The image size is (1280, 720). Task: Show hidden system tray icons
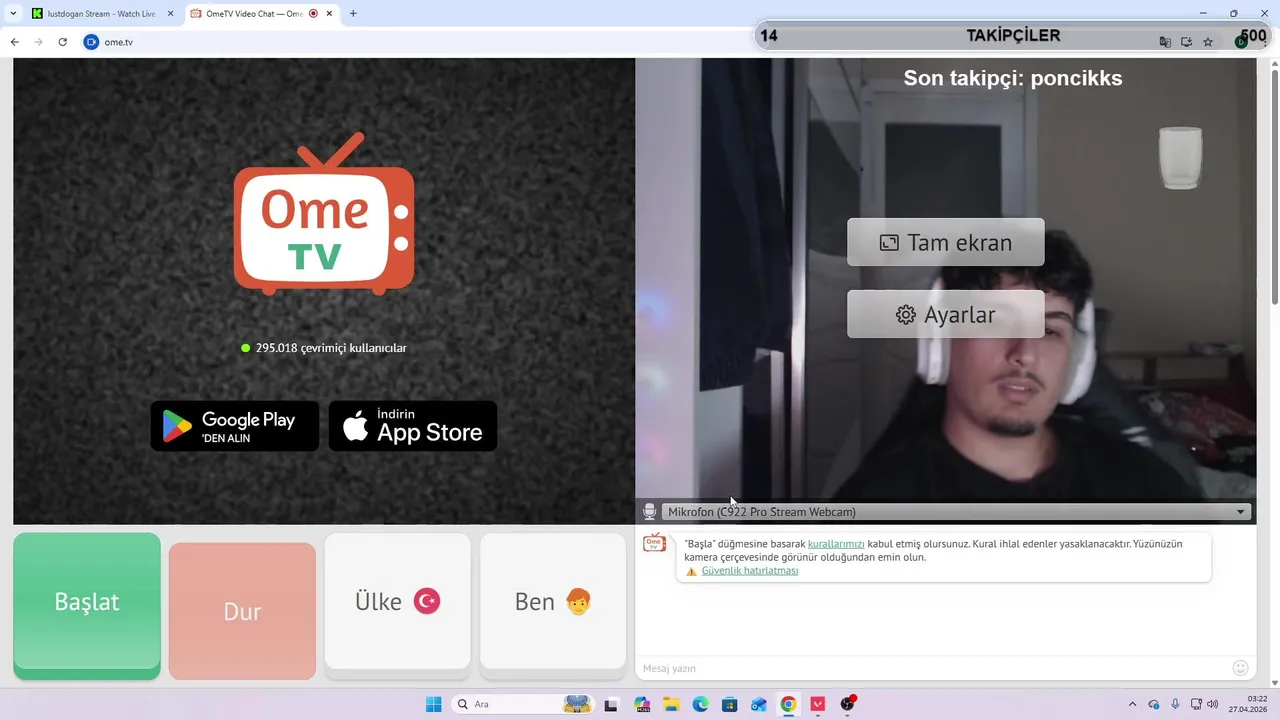pos(1132,704)
